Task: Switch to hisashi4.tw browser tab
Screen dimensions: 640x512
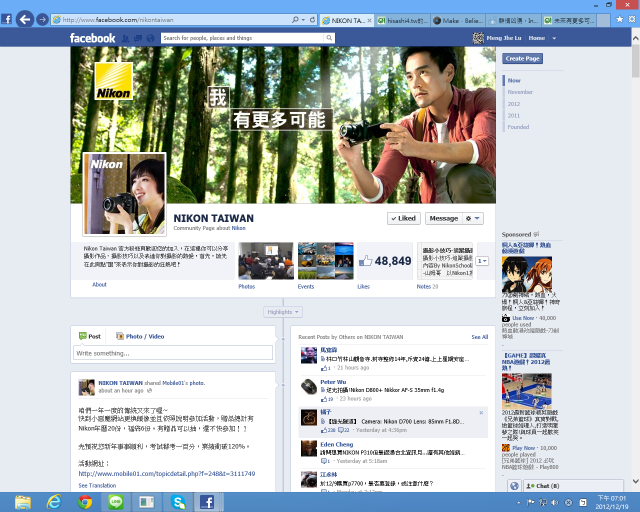Action: (402, 20)
